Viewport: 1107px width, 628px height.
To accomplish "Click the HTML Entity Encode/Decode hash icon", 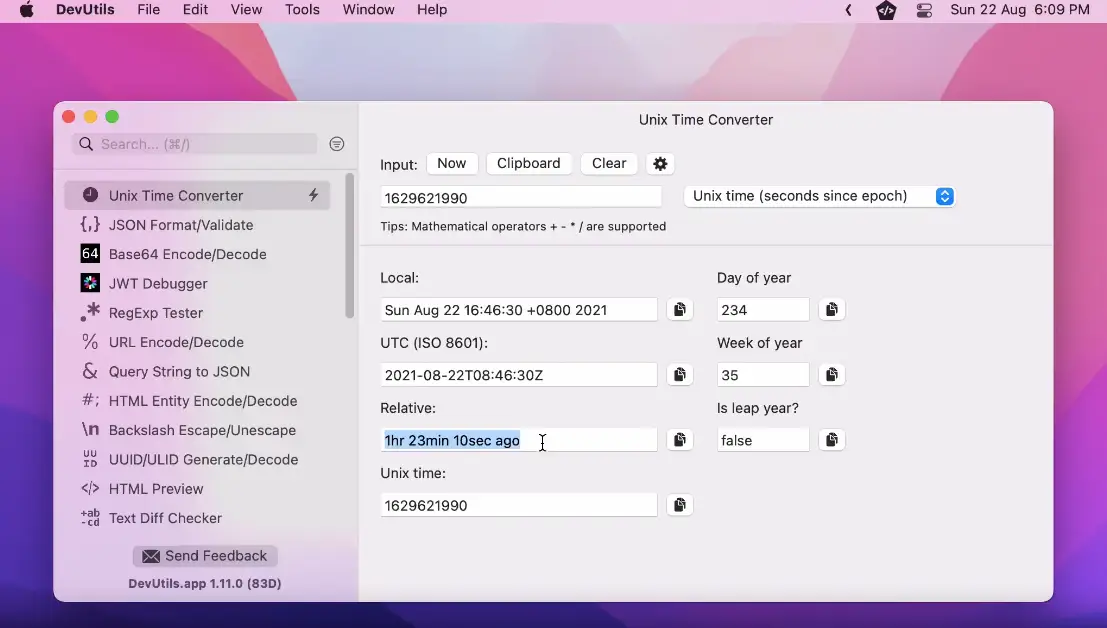I will 90,400.
